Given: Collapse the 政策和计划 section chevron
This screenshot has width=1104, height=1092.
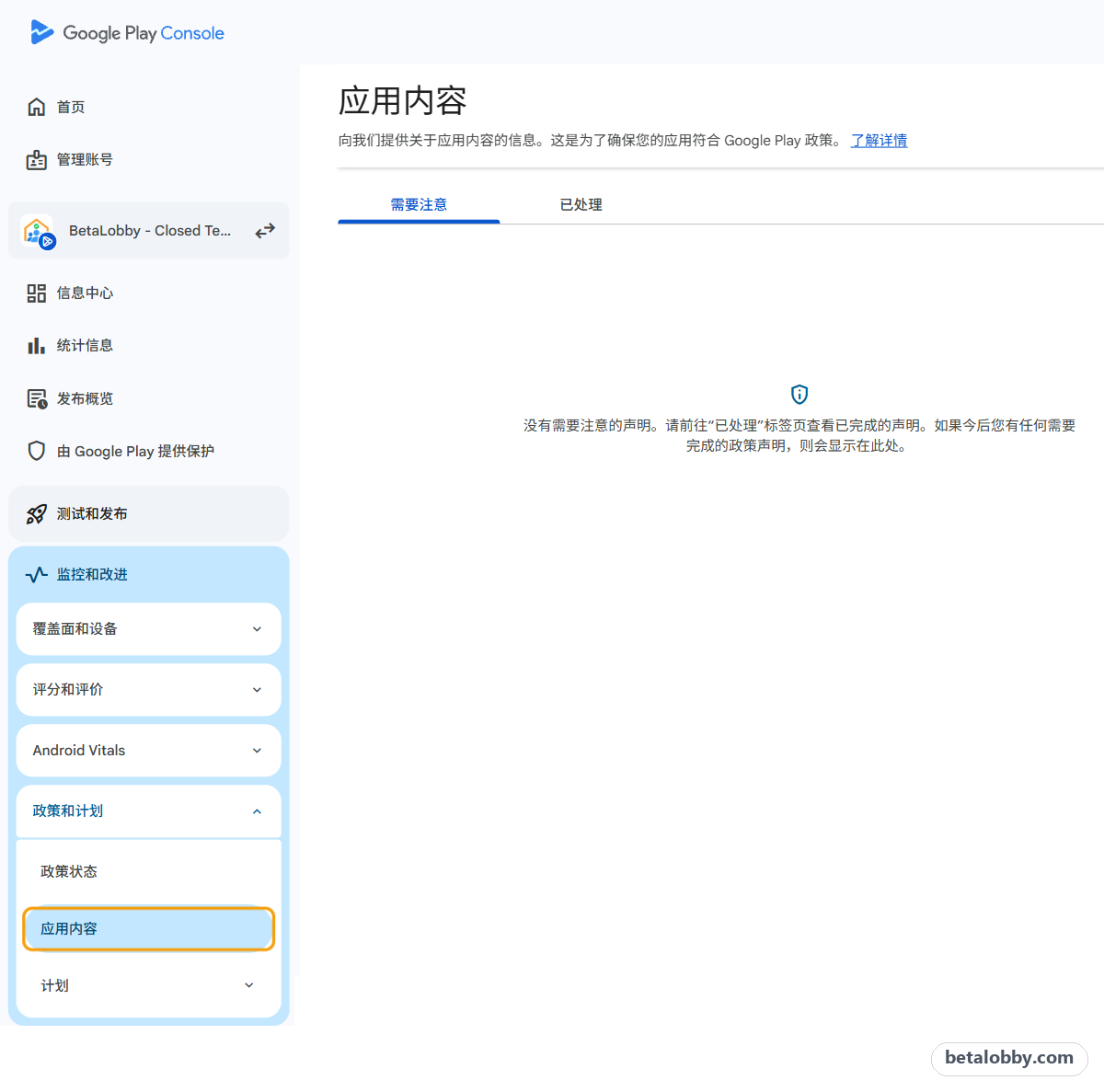Looking at the screenshot, I should 257,811.
